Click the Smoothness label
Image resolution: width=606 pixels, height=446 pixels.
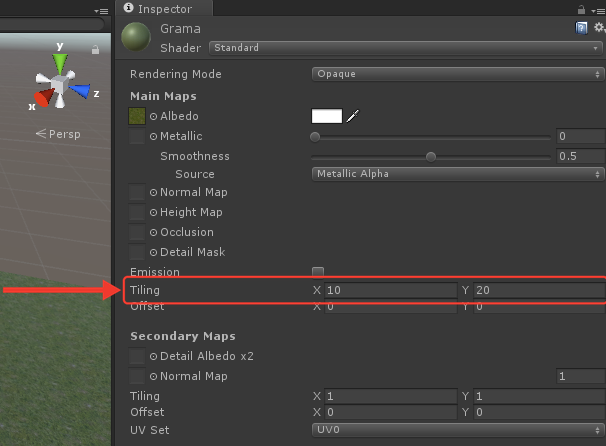coord(195,156)
